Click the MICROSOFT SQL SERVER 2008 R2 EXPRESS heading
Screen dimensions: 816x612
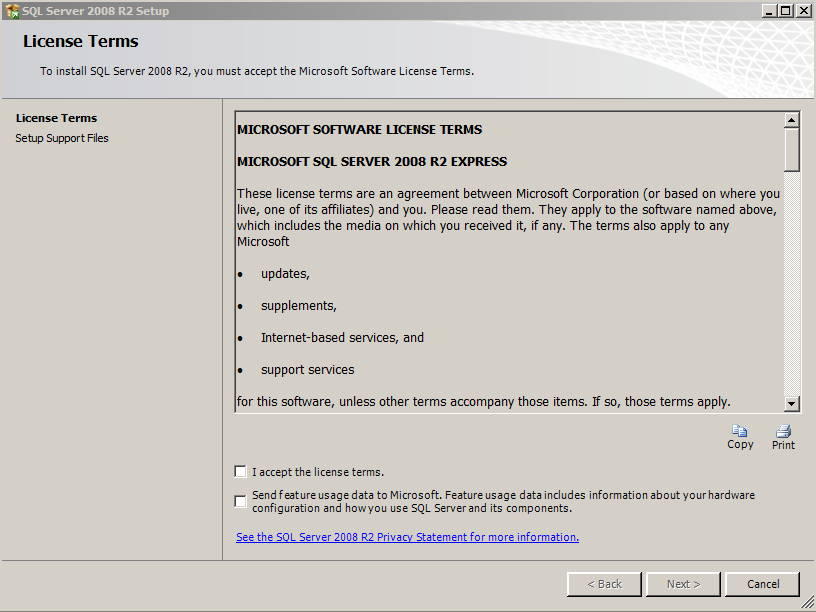pyautogui.click(x=372, y=161)
